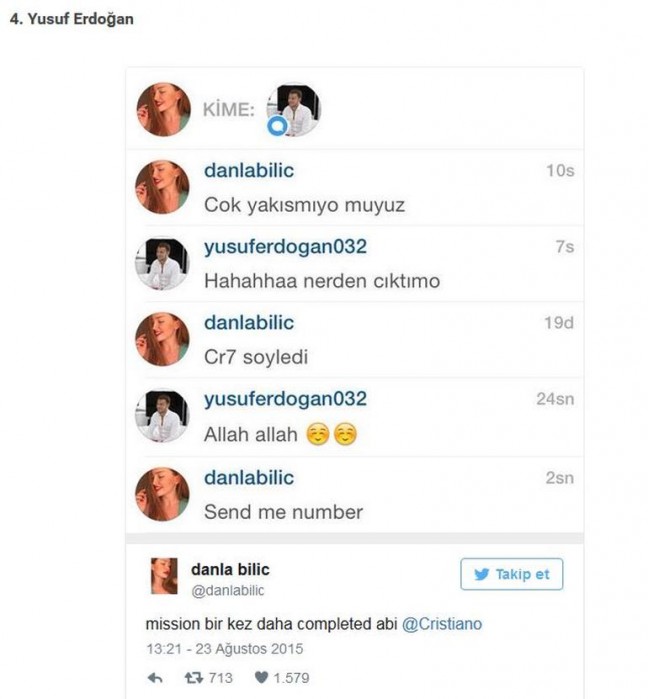Viewport: 648px width, 699px height.
Task: Click the heart like icon next to 1.579
Action: point(261,678)
